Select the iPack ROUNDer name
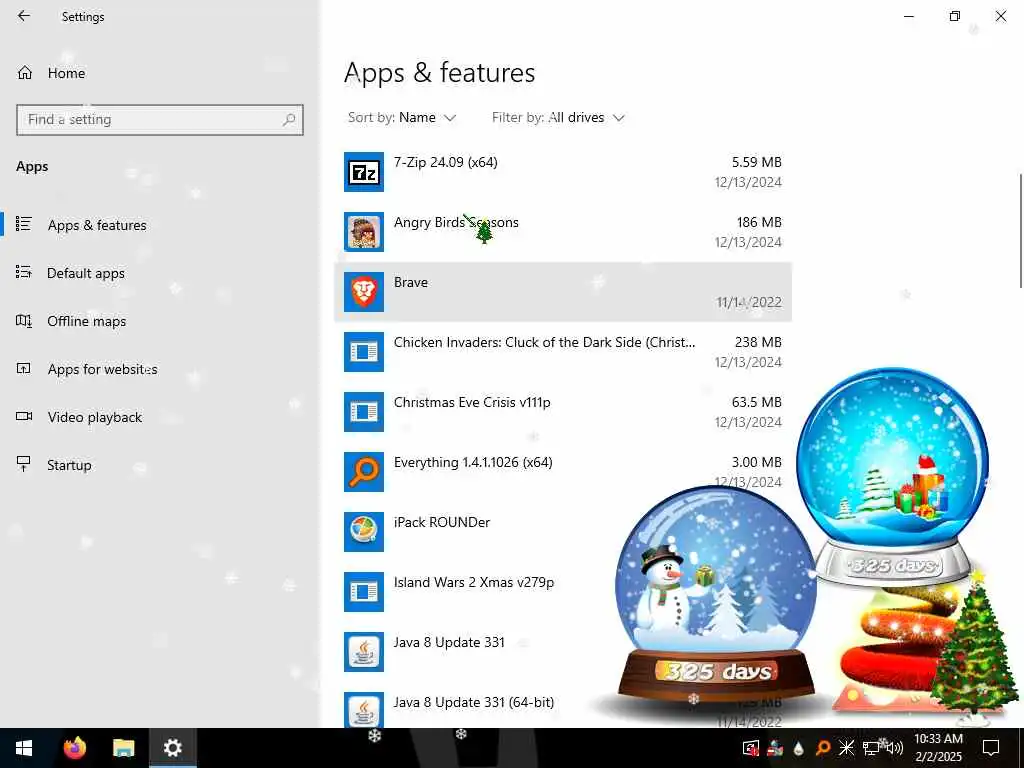The image size is (1024, 768). coord(441,522)
